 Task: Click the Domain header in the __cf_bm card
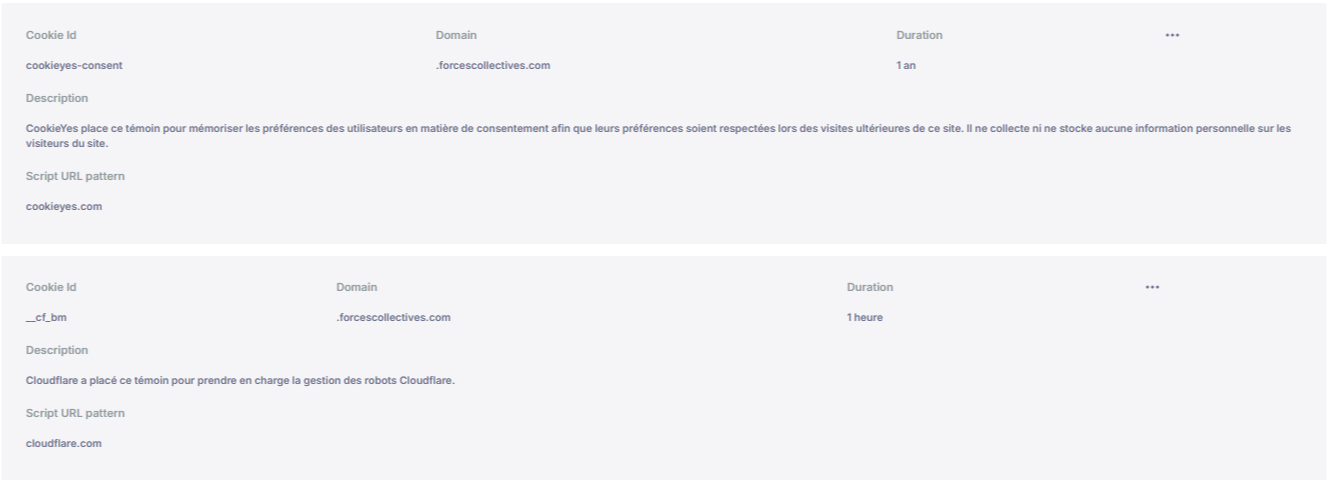pos(357,287)
